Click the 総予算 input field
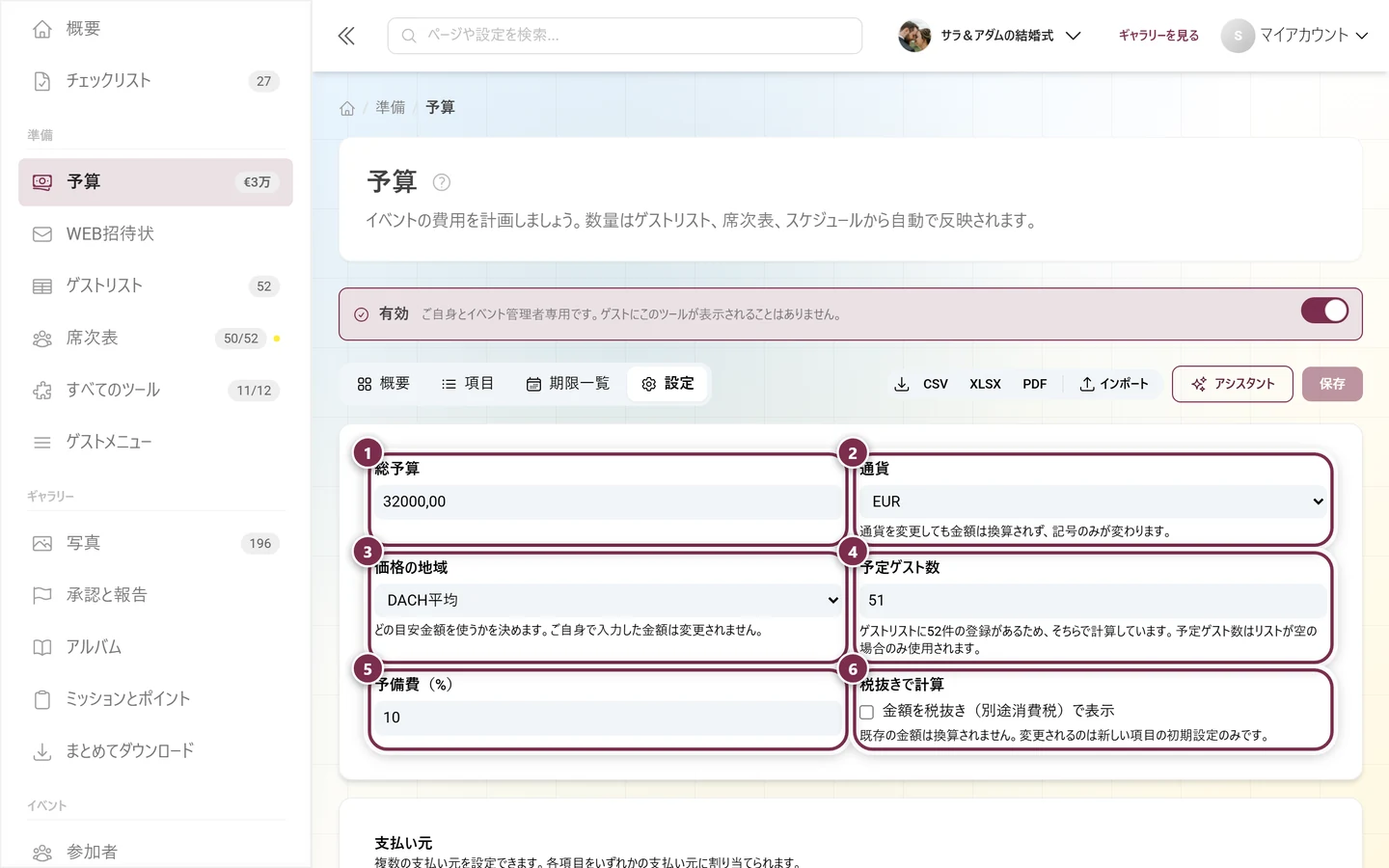Viewport: 1389px width, 868px height. [609, 502]
